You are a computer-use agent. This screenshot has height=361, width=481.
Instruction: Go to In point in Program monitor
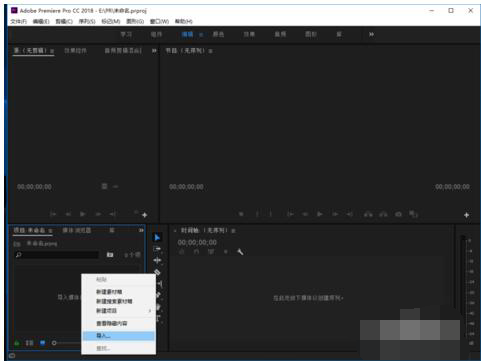click(290, 214)
